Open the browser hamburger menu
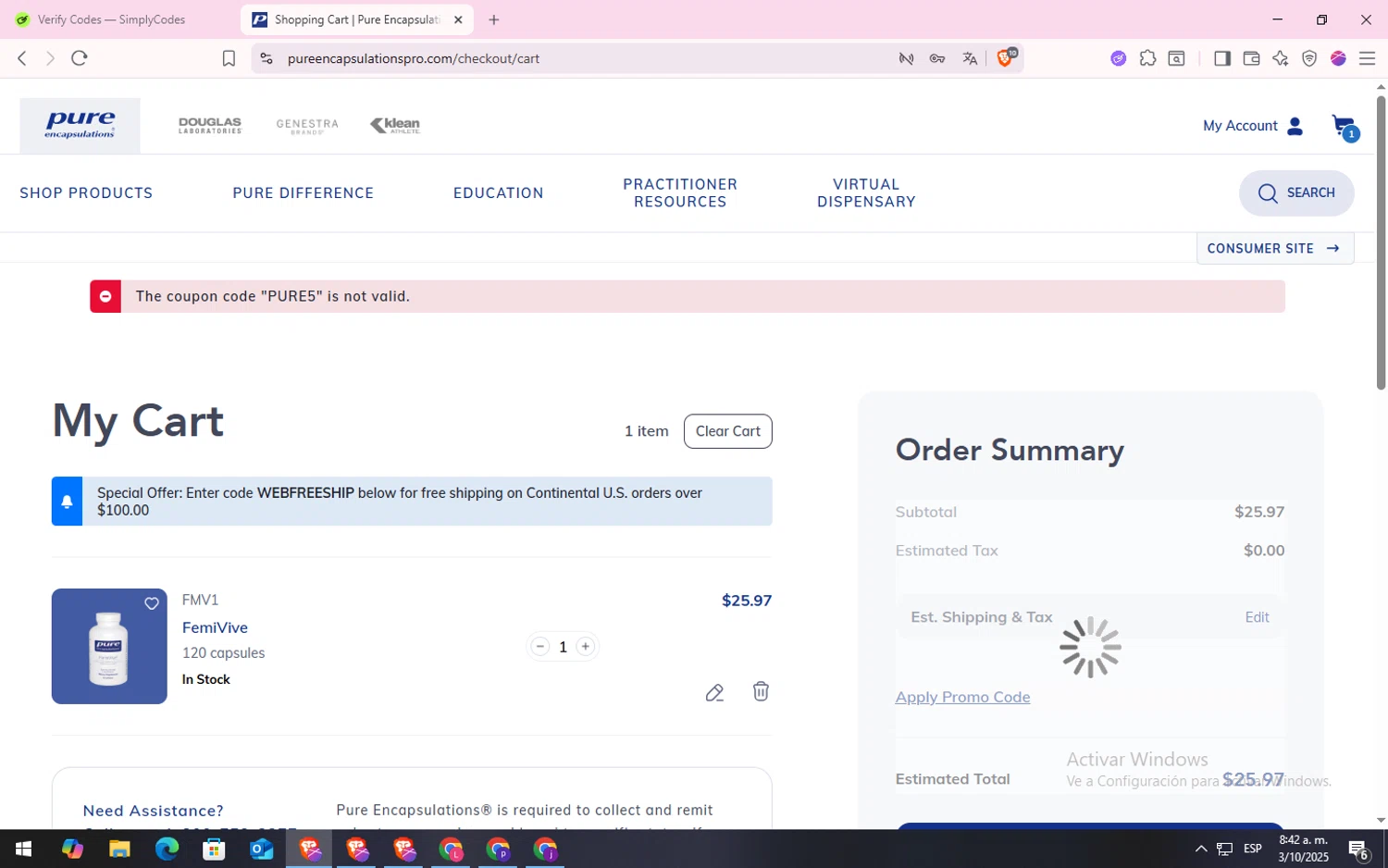Image resolution: width=1388 pixels, height=868 pixels. click(1367, 58)
